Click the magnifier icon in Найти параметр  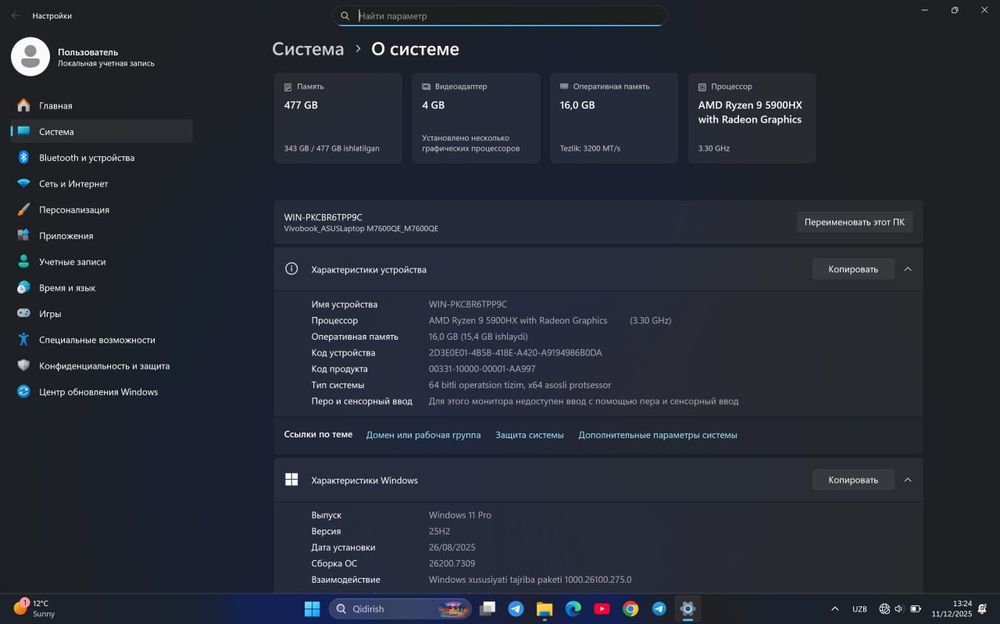point(345,16)
